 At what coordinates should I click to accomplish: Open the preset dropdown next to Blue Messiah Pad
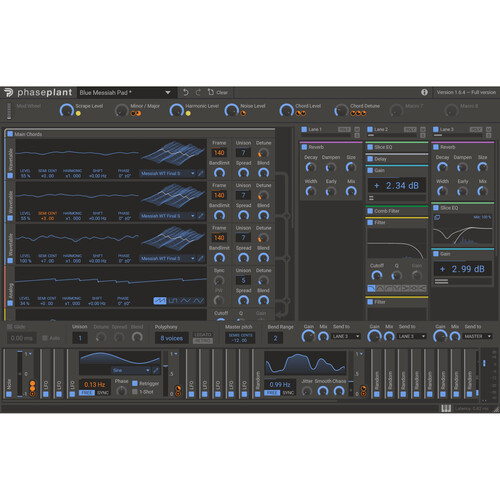(x=168, y=93)
